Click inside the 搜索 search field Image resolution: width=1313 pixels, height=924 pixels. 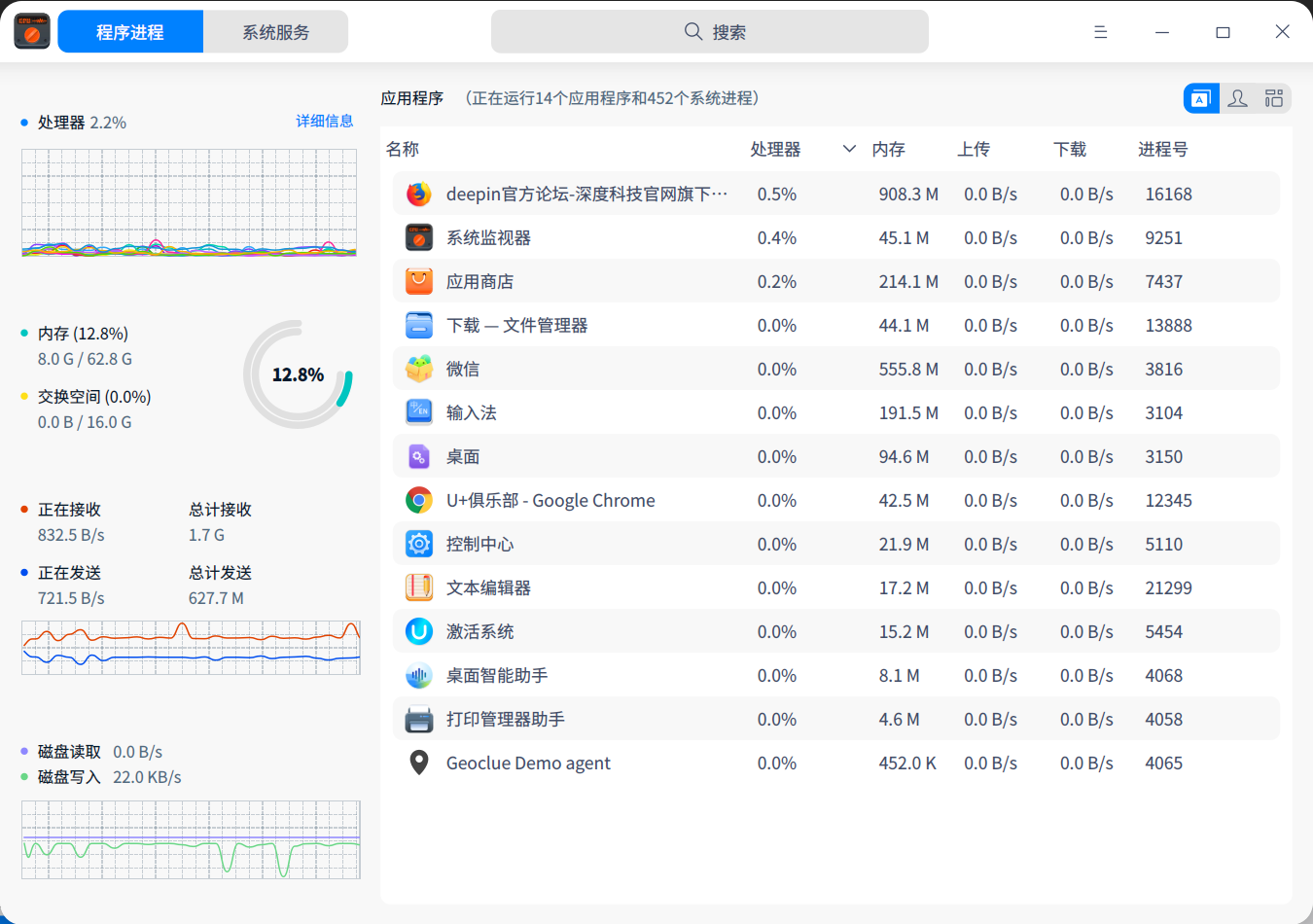709,31
